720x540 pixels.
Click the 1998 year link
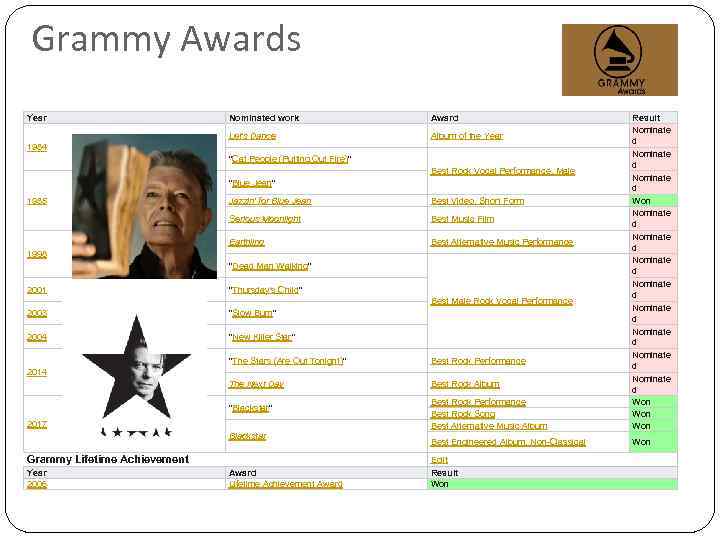pyautogui.click(x=37, y=254)
